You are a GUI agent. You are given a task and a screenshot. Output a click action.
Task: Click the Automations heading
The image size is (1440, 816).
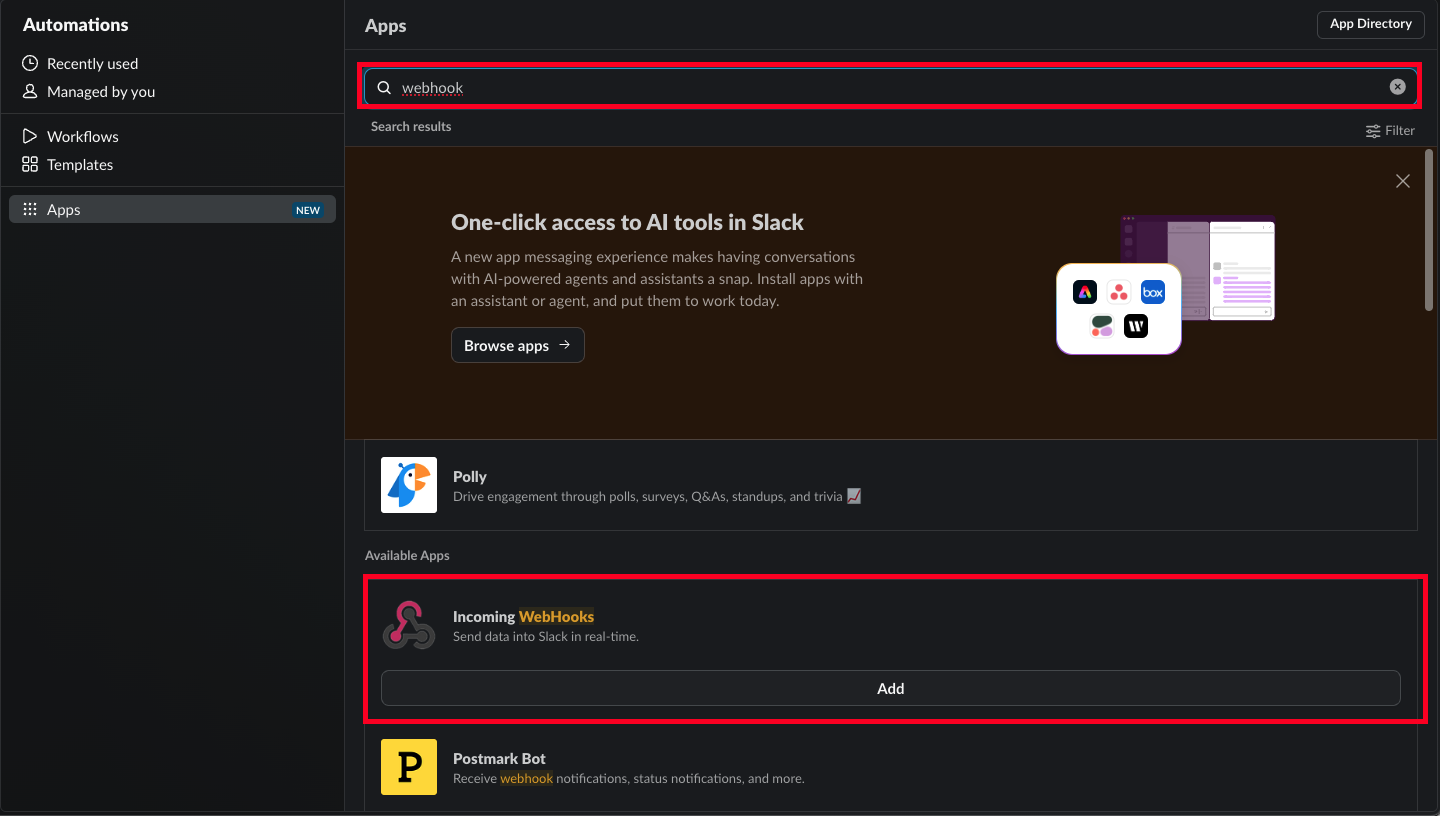[76, 24]
